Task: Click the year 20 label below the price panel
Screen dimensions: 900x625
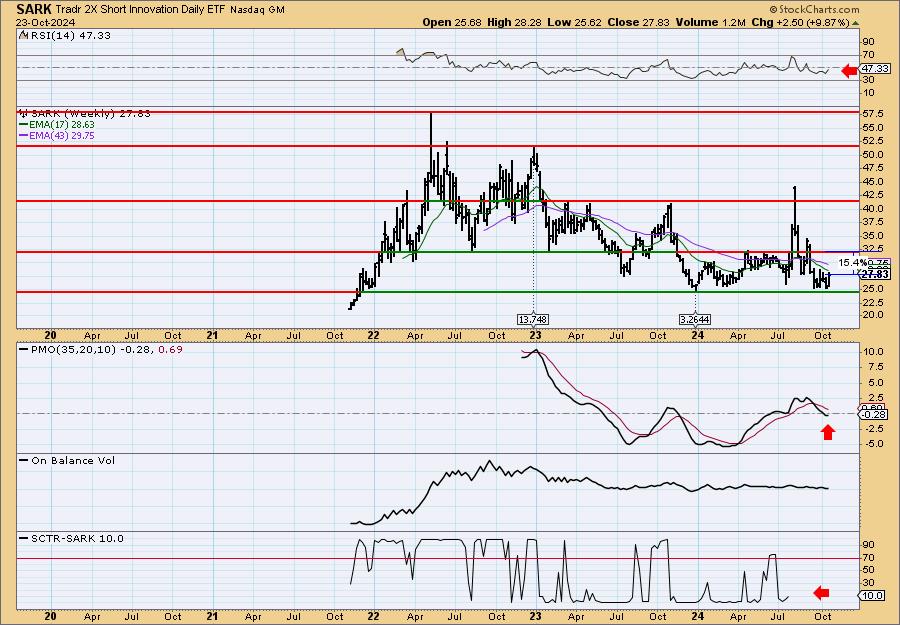Action: [50, 336]
